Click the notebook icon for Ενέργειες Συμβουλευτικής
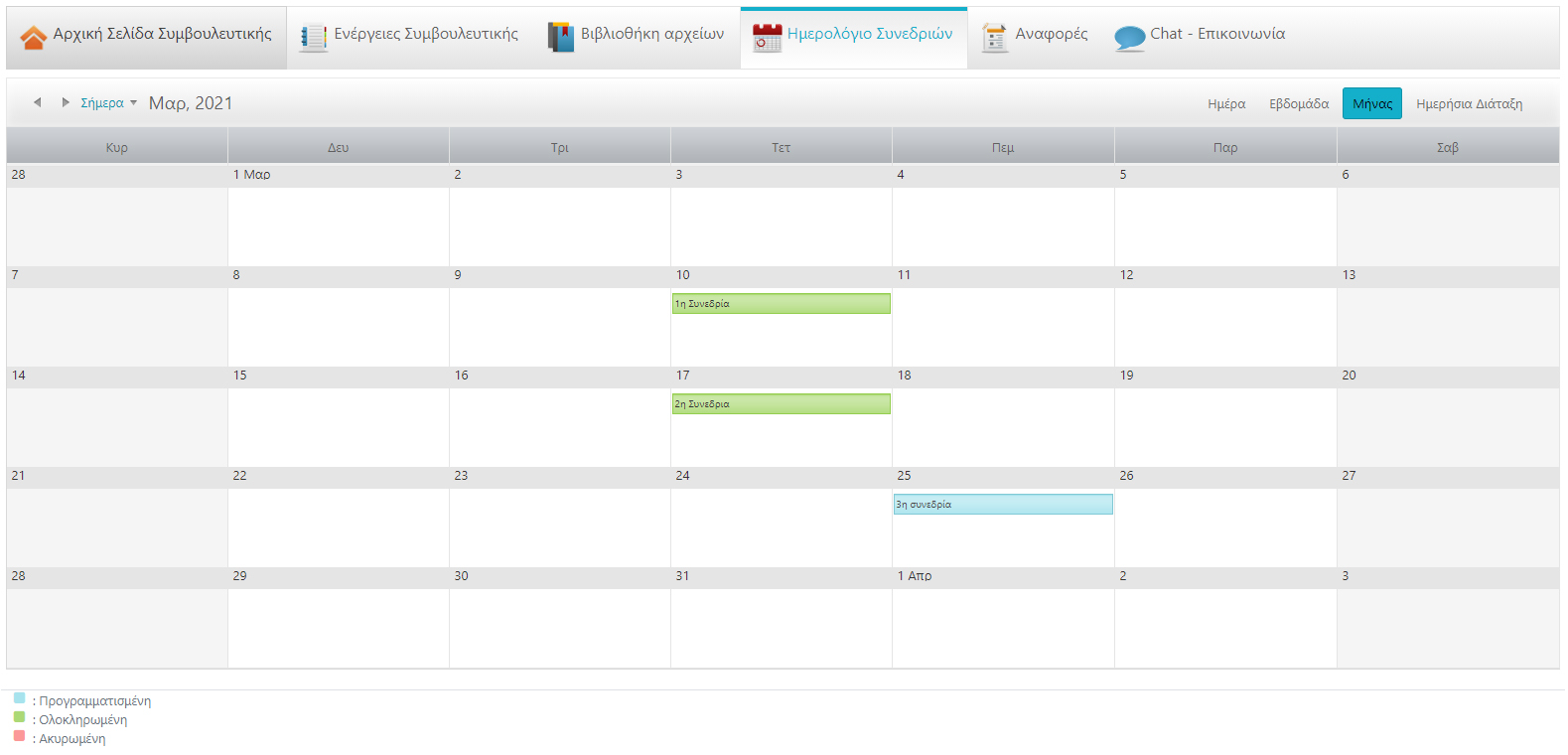The width and height of the screenshot is (1568, 755). tap(314, 37)
